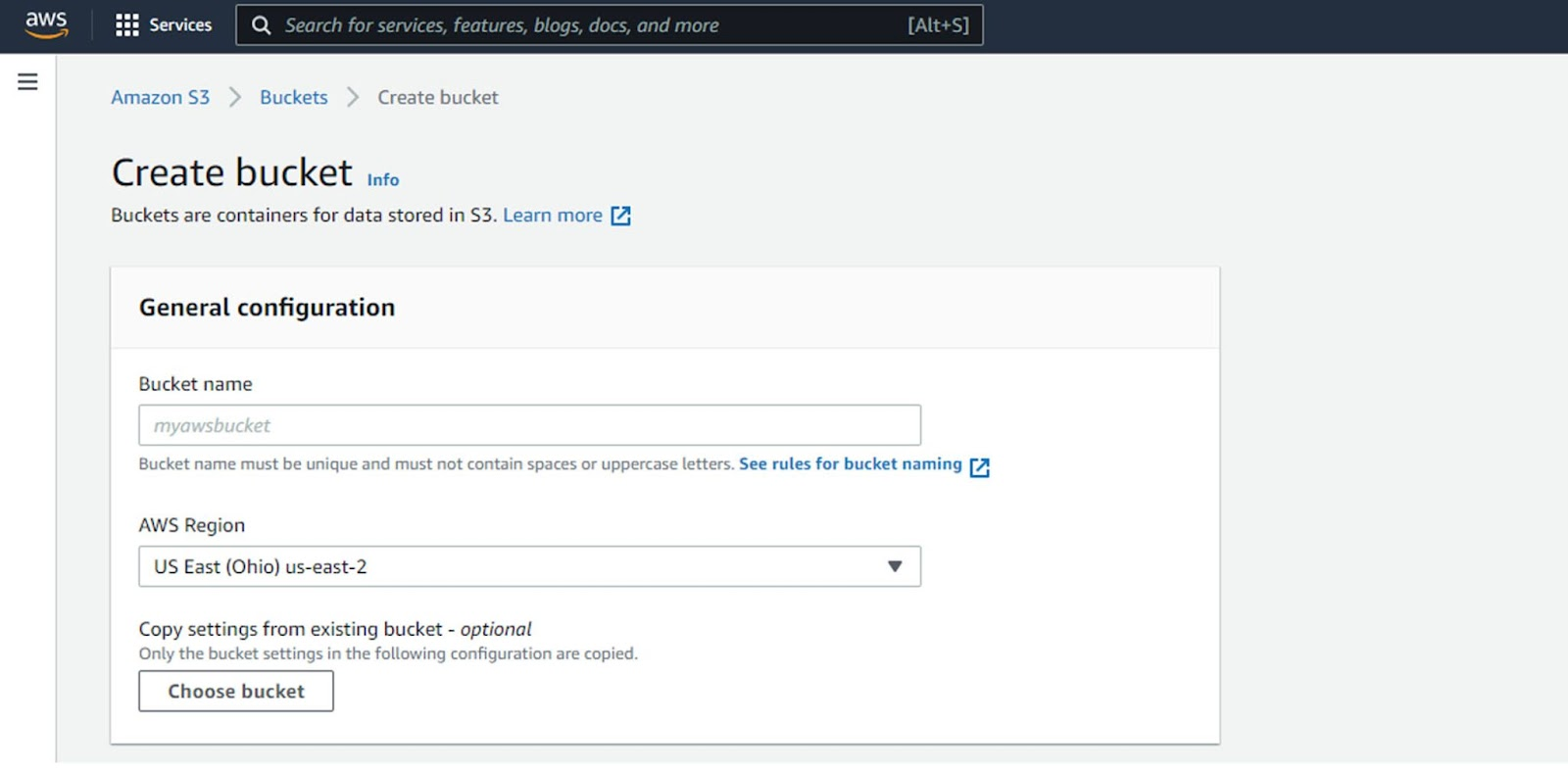Go to Amazon S3 breadcrumb
Viewport: 1568px width, 772px height.
click(x=160, y=97)
